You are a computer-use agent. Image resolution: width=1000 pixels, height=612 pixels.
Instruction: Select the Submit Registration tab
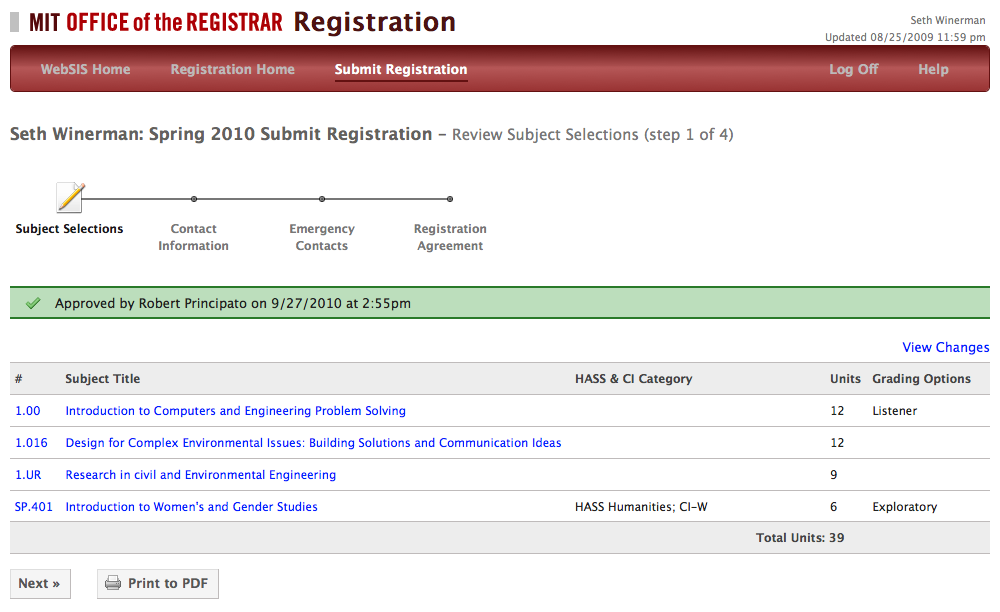pos(401,69)
